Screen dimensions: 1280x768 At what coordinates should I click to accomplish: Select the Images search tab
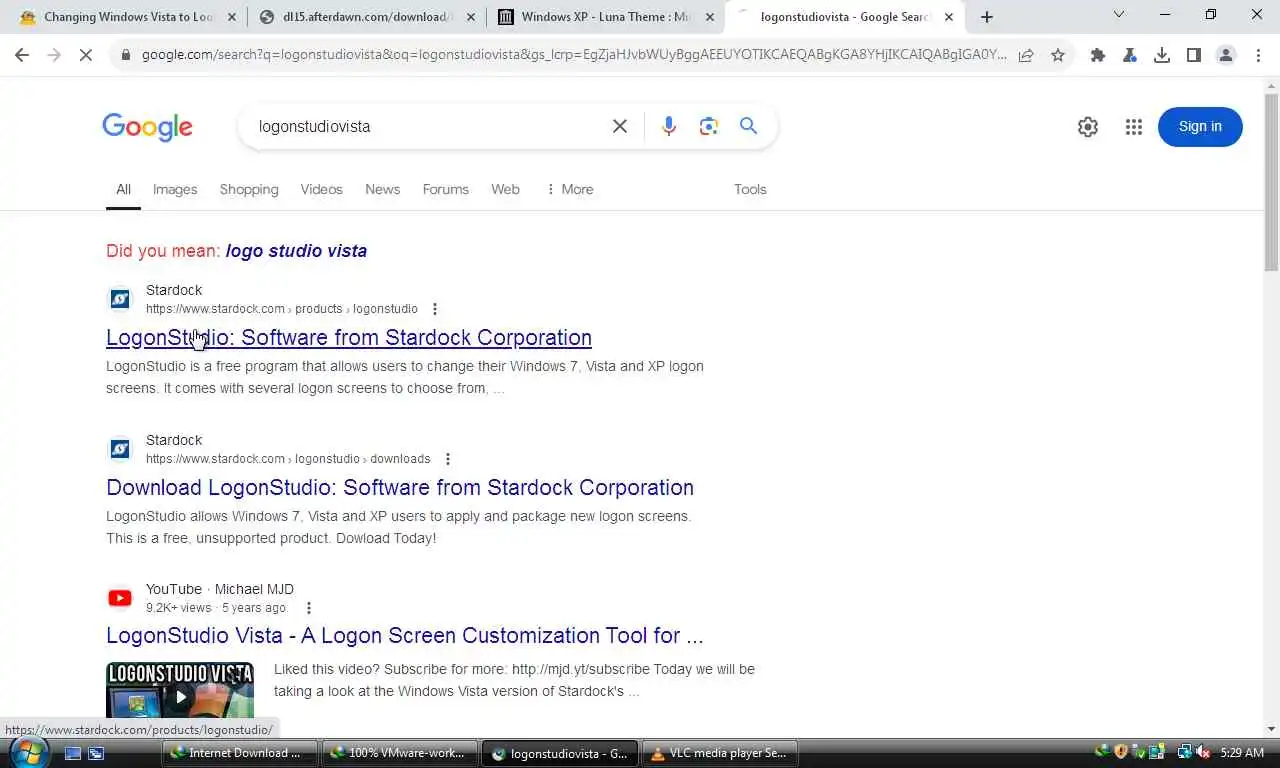pos(175,189)
